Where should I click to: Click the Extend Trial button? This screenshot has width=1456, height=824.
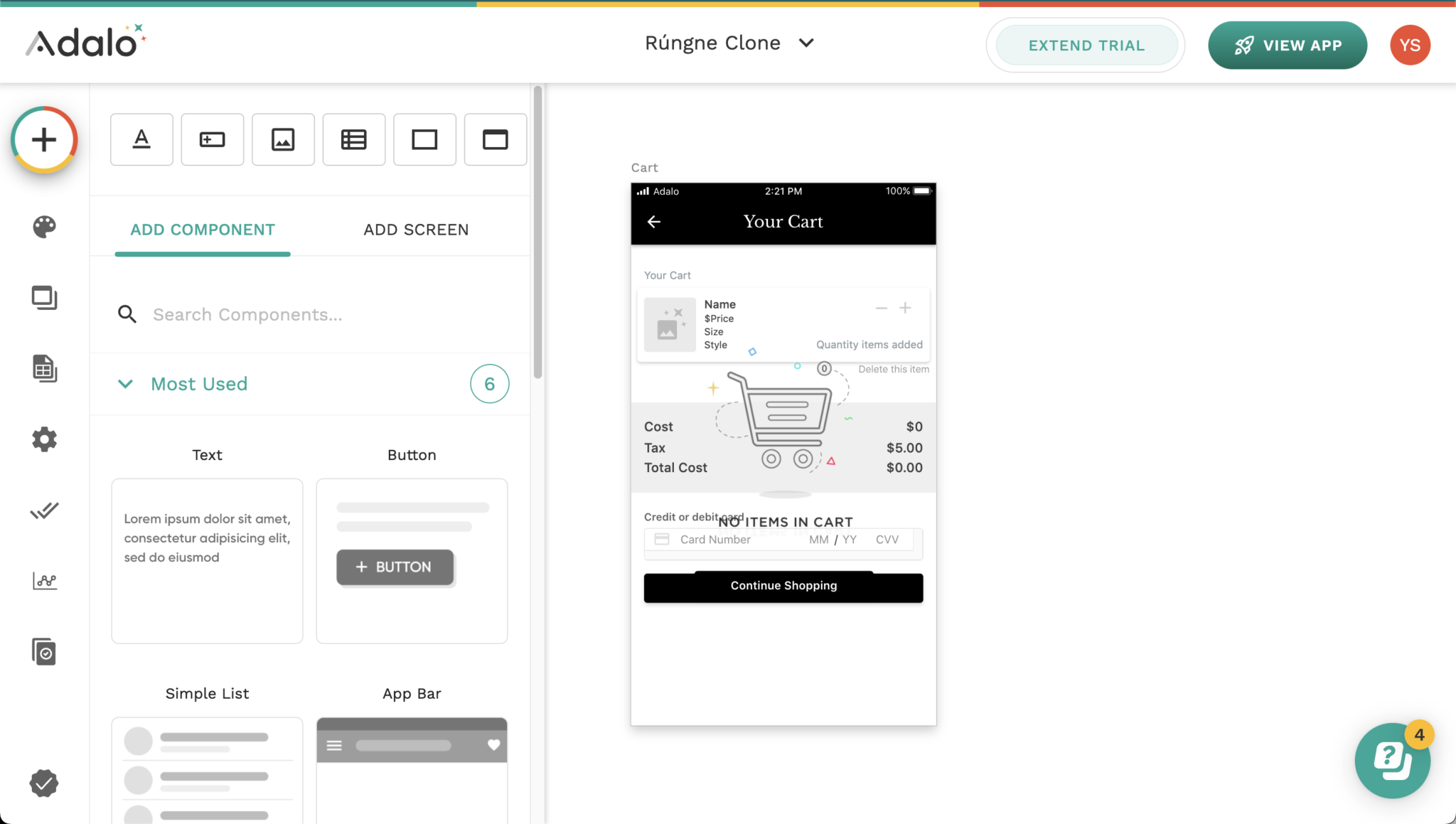pyautogui.click(x=1086, y=46)
